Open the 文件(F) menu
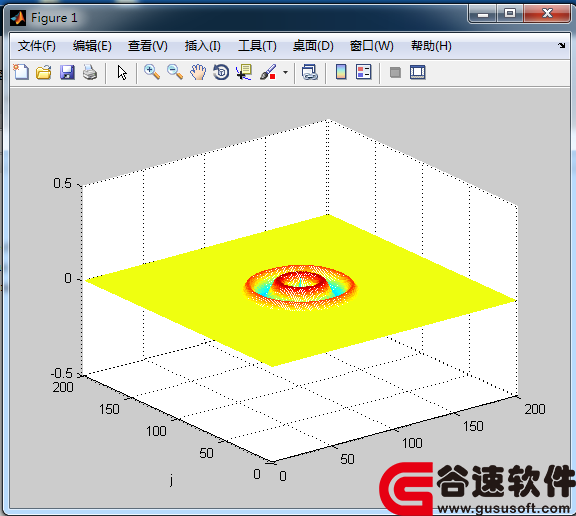 click(37, 46)
